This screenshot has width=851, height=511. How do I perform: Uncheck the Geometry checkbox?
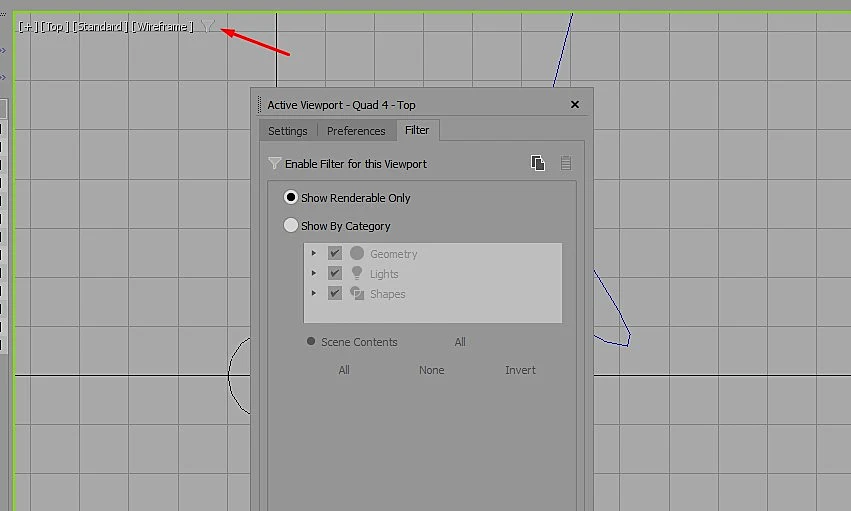point(334,253)
